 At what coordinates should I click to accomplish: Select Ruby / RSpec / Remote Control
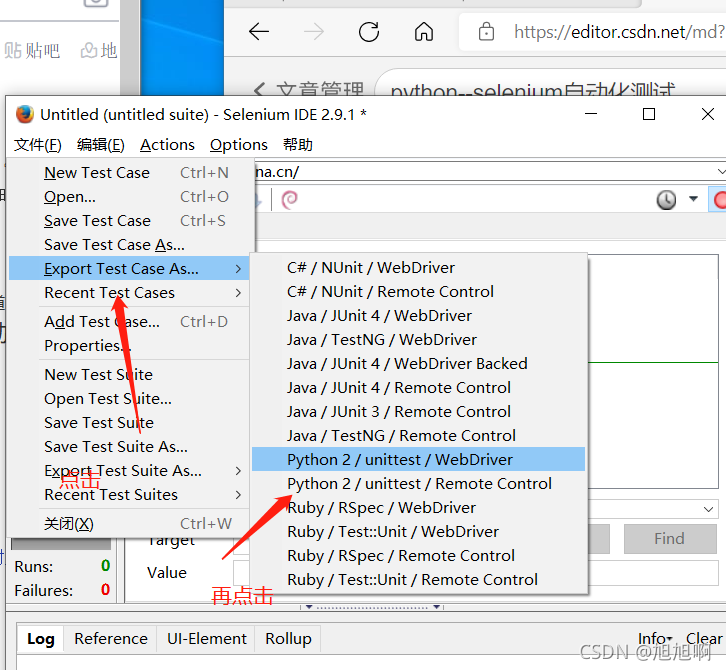(x=419, y=556)
